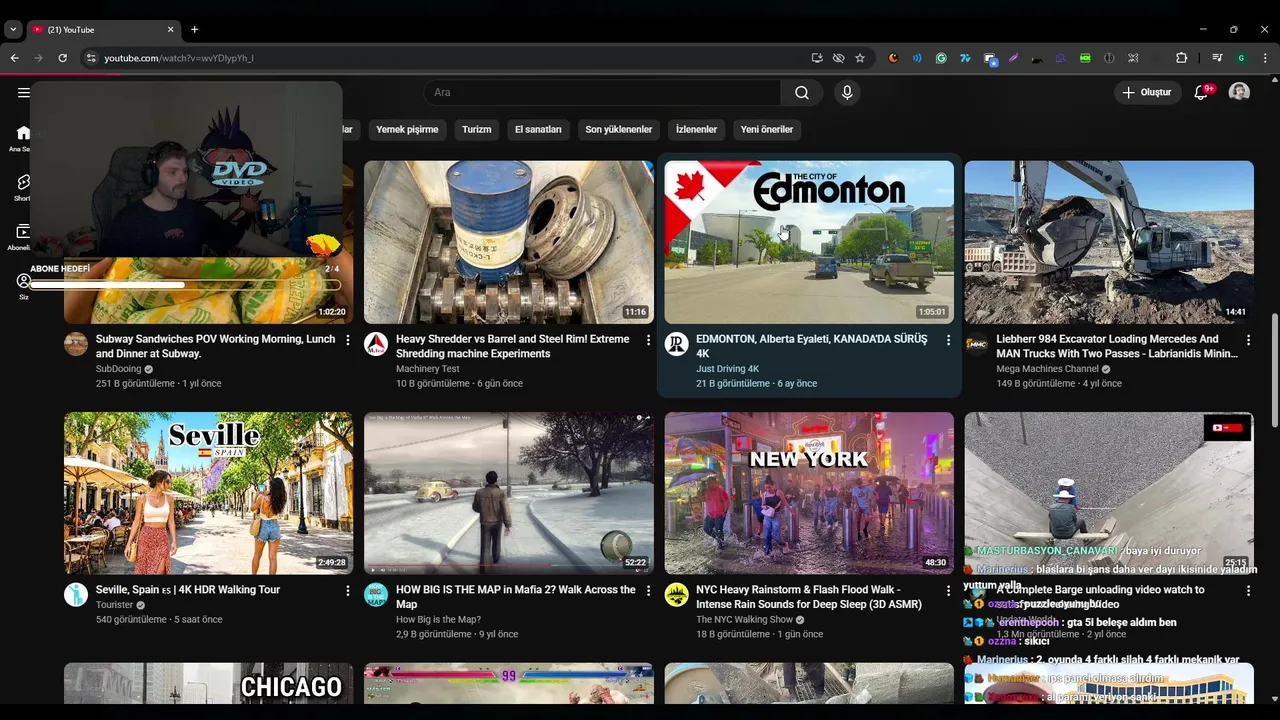Open the Chrome three-dot menu
Viewport: 1280px width, 720px height.
1265,58
